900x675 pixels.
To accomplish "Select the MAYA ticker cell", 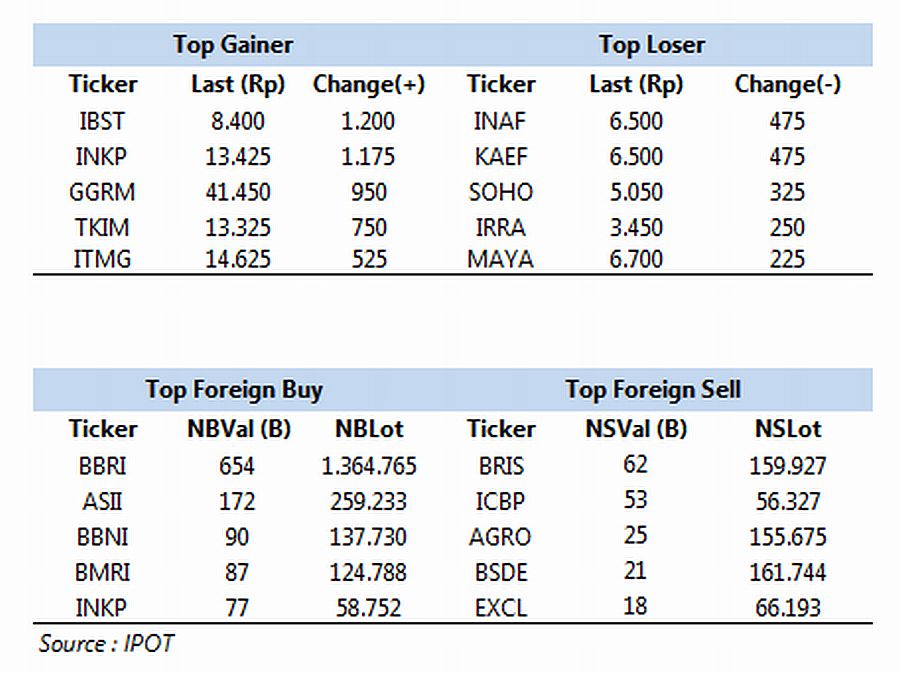I will 501,259.
